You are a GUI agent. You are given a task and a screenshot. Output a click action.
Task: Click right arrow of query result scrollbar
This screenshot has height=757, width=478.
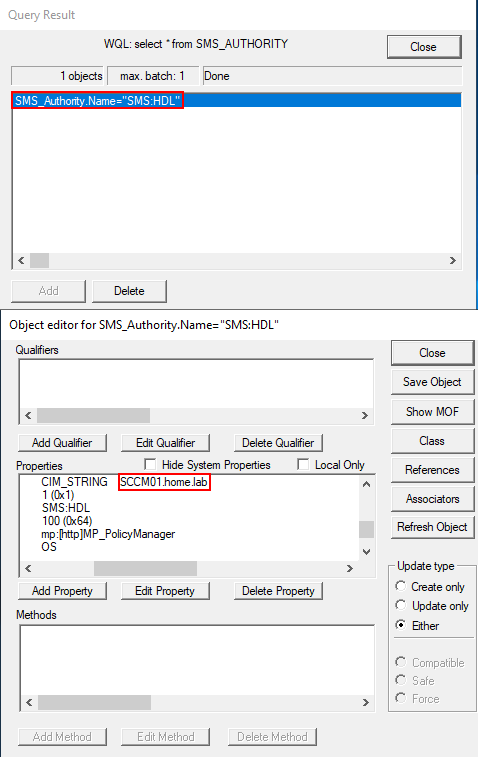click(x=453, y=260)
